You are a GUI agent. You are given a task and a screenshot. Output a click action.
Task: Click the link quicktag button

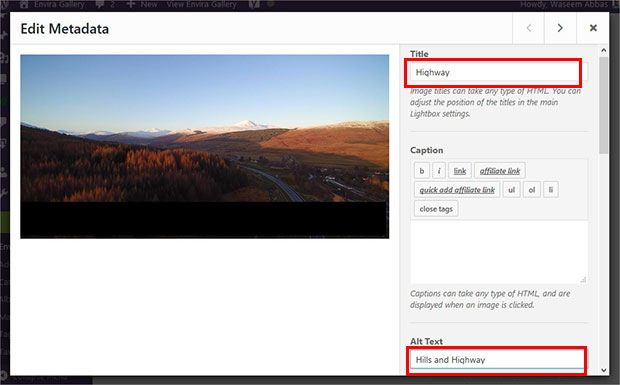[459, 171]
